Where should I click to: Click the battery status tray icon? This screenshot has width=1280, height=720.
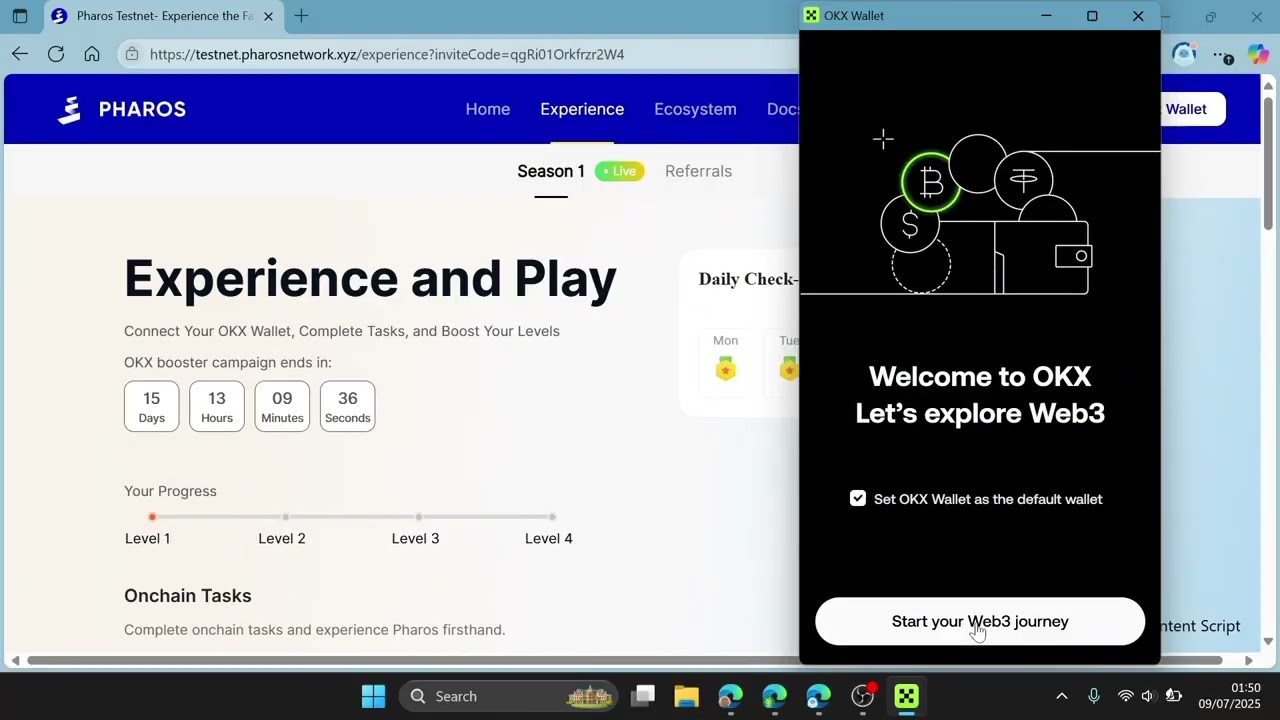click(x=1174, y=696)
